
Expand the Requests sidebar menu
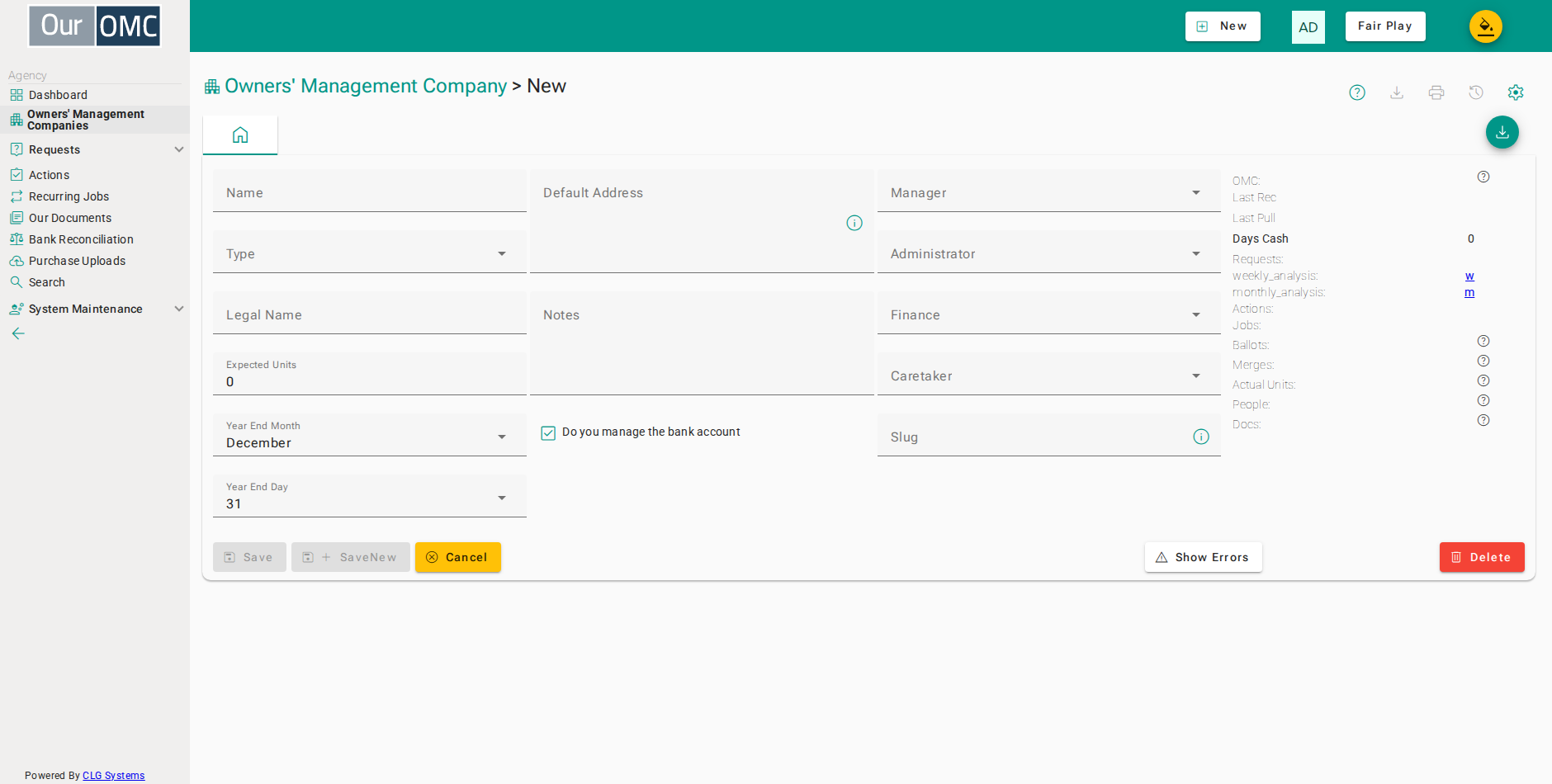95,149
